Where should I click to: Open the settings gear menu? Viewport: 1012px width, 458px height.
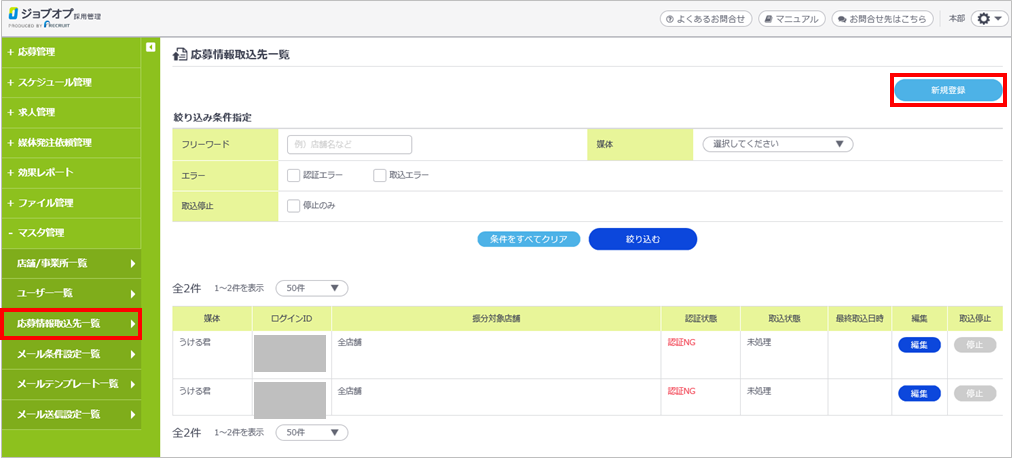click(989, 19)
